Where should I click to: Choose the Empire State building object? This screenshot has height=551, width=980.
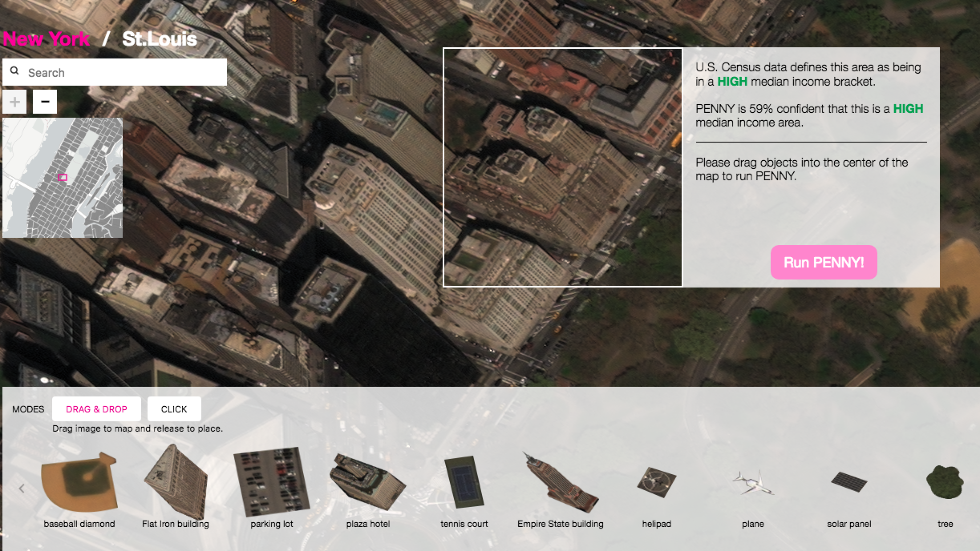click(560, 482)
